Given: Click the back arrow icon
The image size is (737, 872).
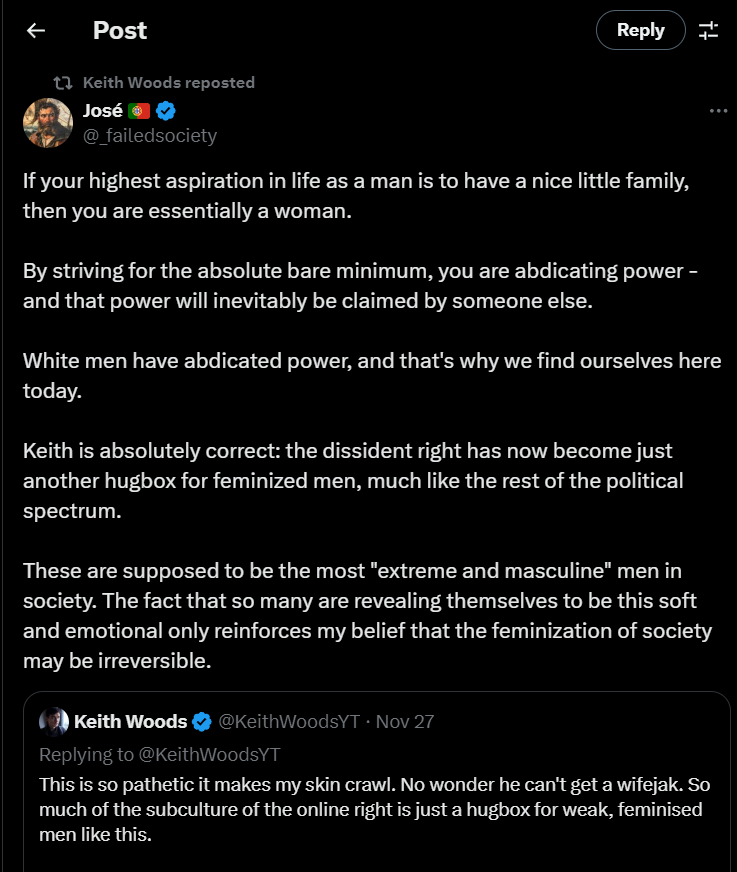Looking at the screenshot, I should (x=36, y=31).
